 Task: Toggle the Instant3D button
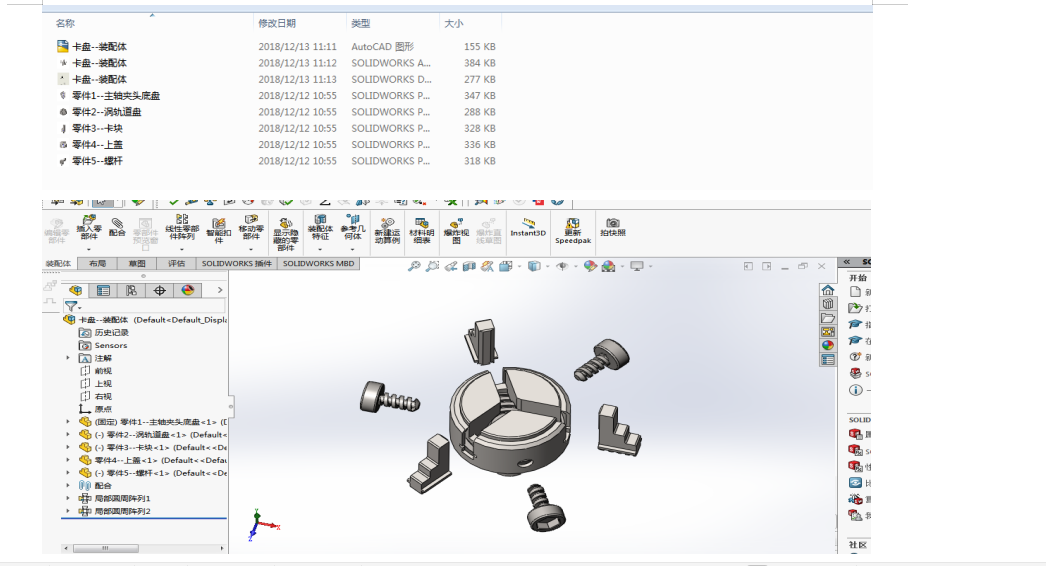(528, 227)
